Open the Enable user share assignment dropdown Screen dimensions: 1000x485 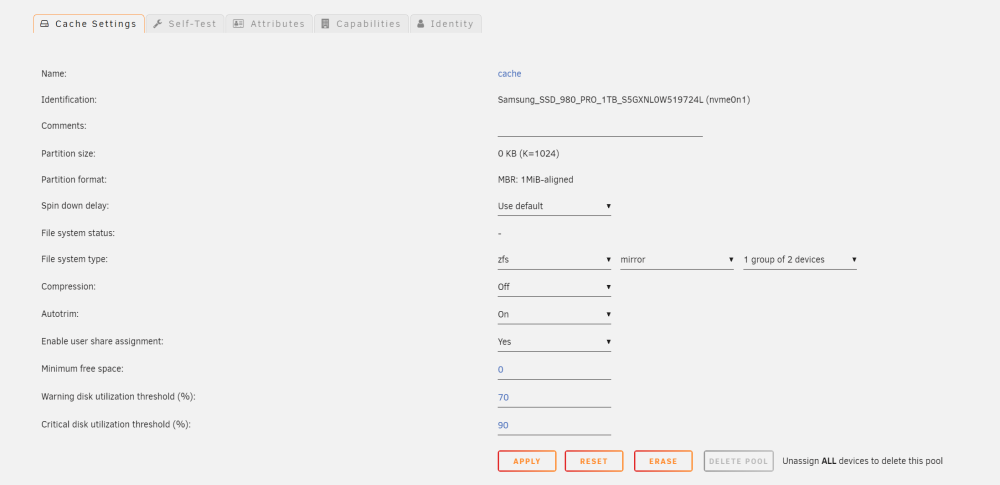click(x=554, y=342)
